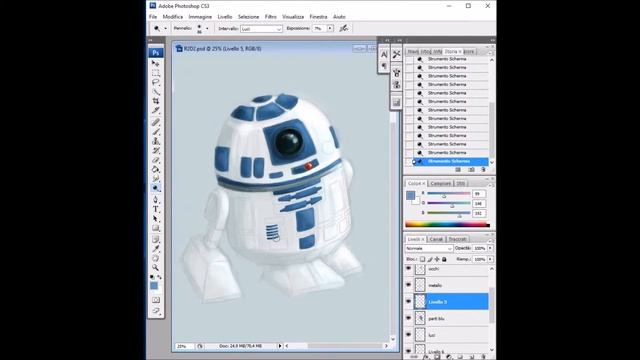Select the Magic Wand tool
Screen dimensions: 640x360
(x=156, y=92)
